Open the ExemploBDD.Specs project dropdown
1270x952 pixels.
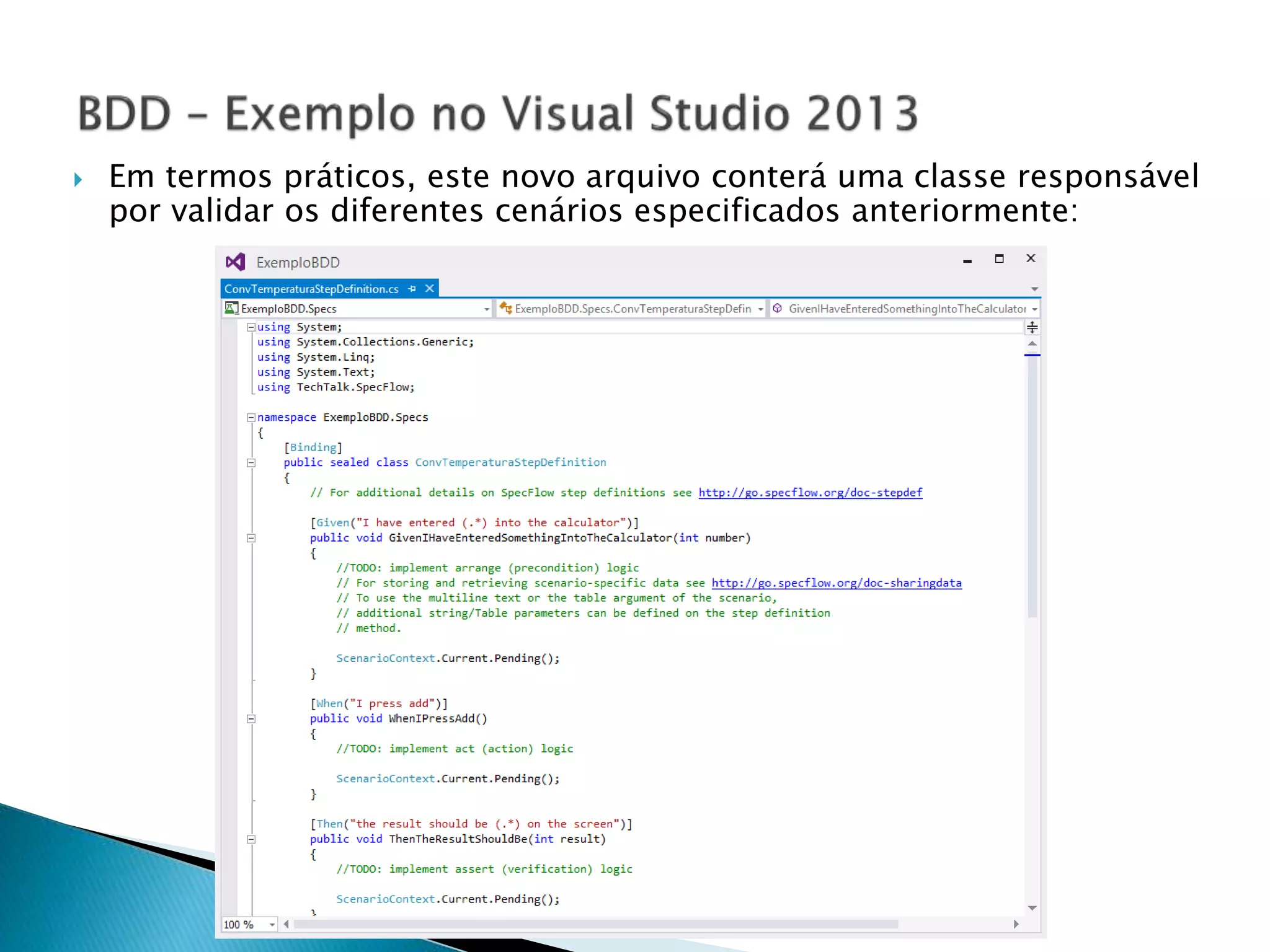(486, 309)
